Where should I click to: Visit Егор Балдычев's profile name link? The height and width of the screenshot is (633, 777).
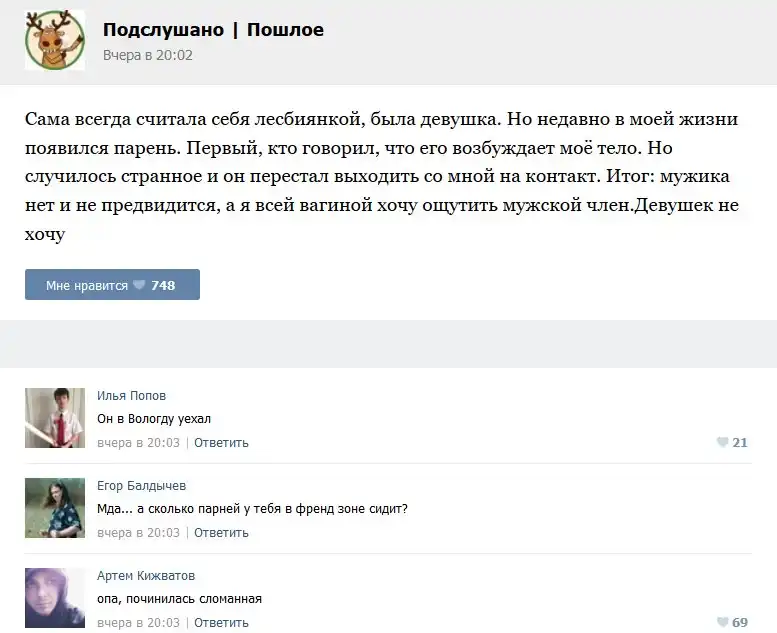(141, 486)
